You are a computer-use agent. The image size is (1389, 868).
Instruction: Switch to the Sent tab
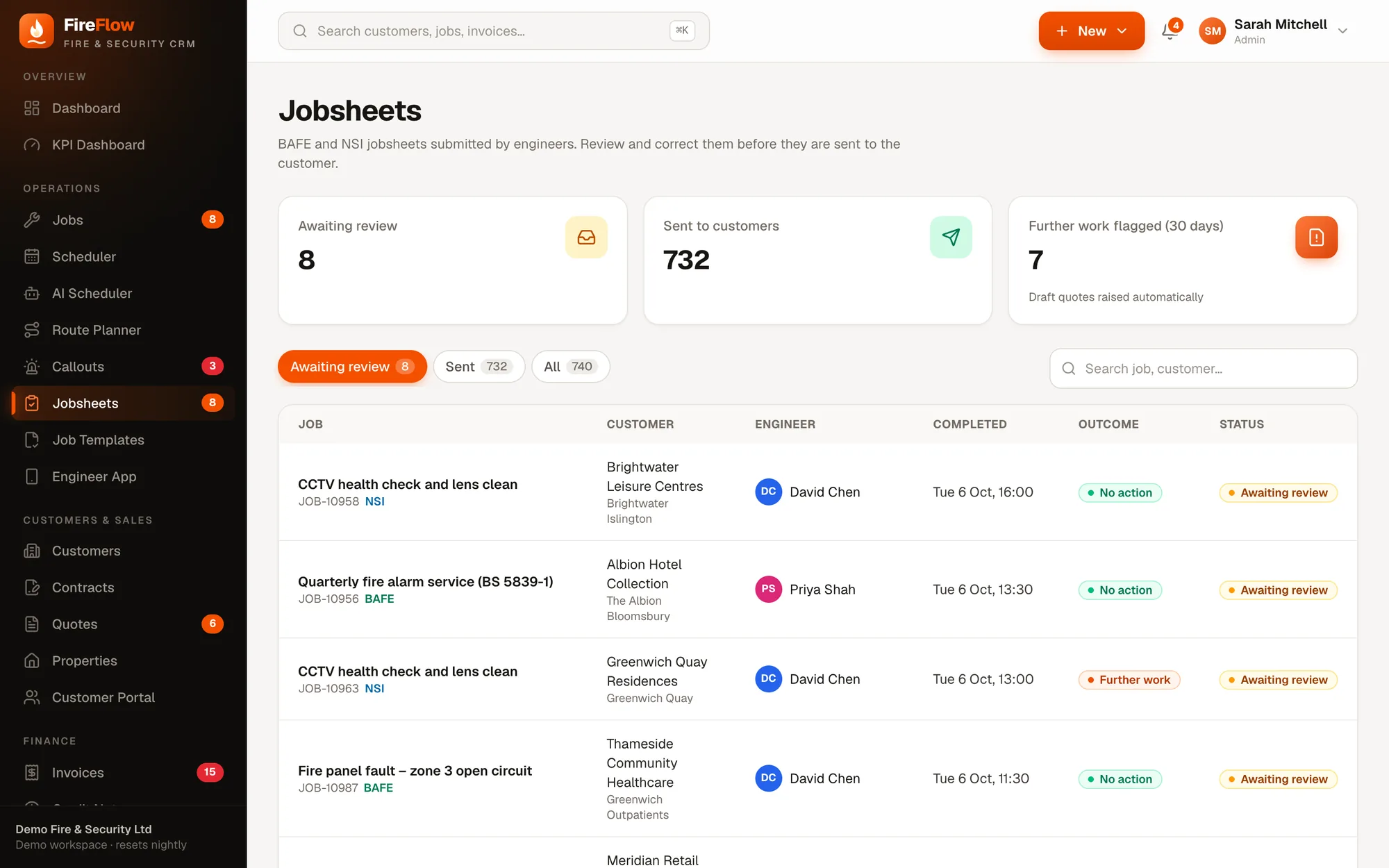(479, 367)
